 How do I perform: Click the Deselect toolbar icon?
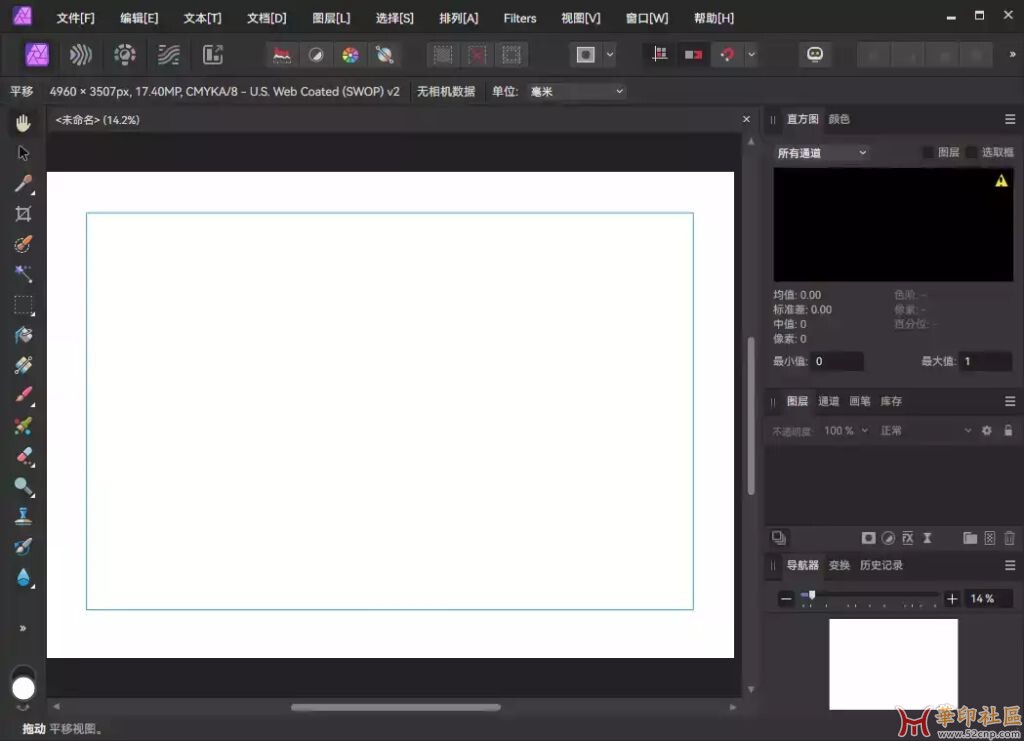click(x=477, y=55)
